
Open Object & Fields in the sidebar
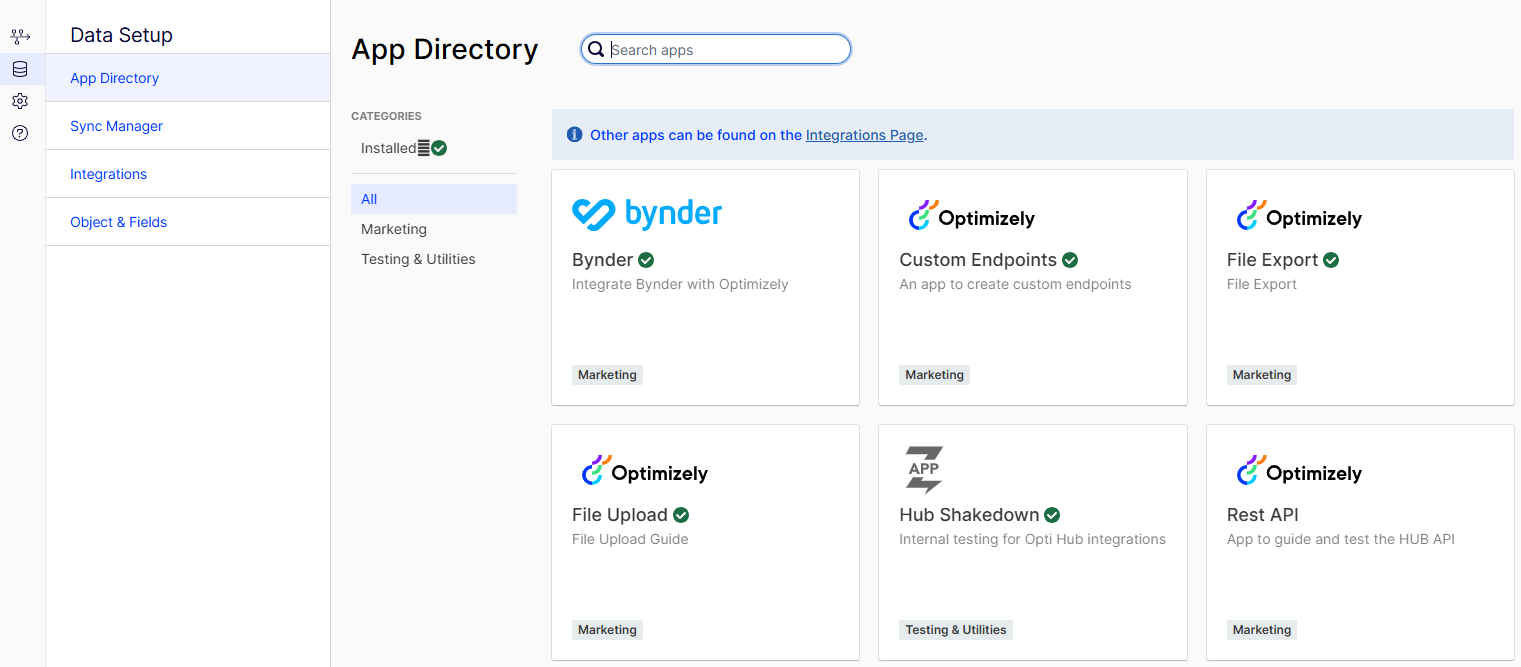pyautogui.click(x=188, y=222)
